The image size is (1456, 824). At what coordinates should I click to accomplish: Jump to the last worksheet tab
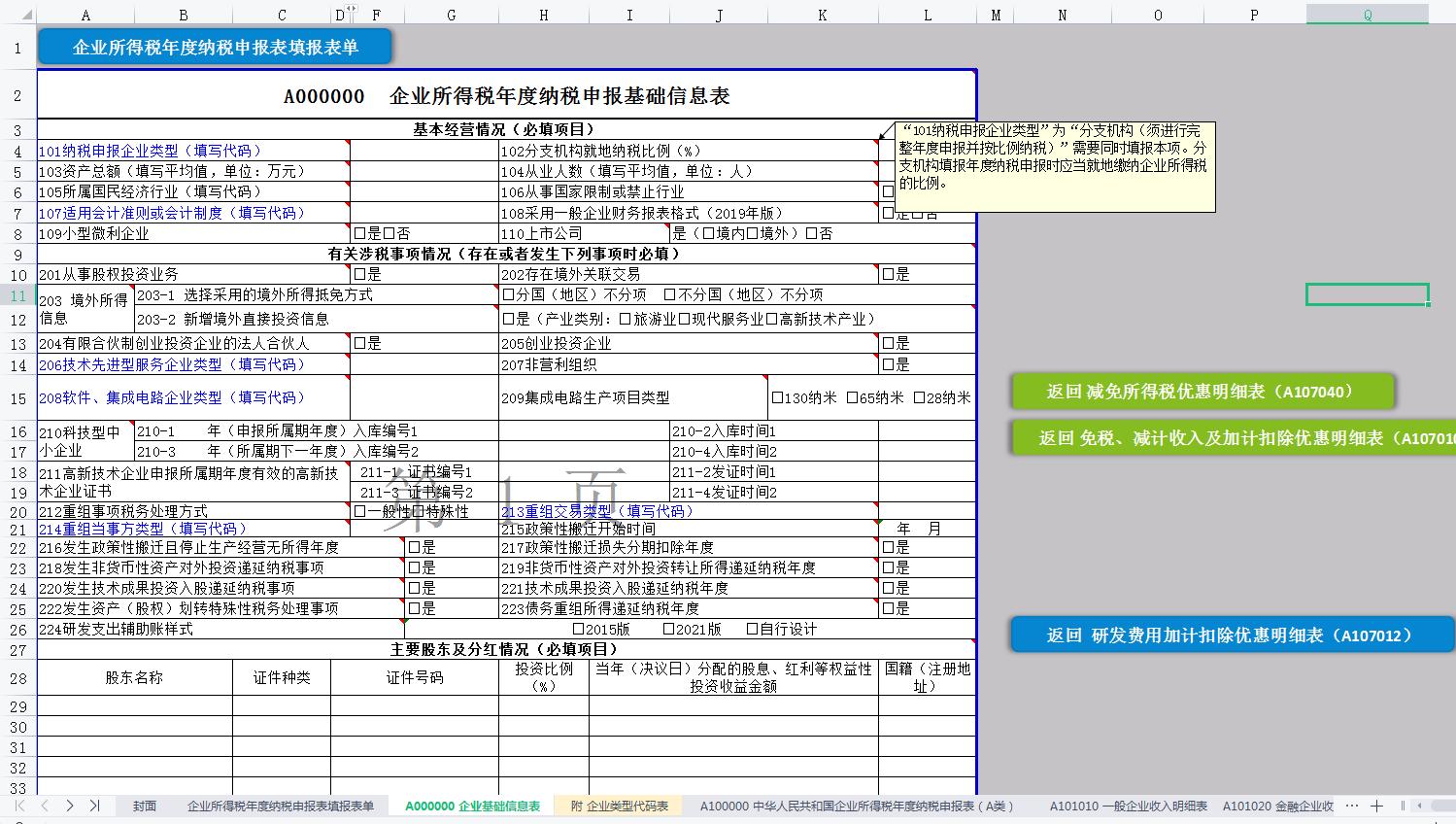[92, 806]
